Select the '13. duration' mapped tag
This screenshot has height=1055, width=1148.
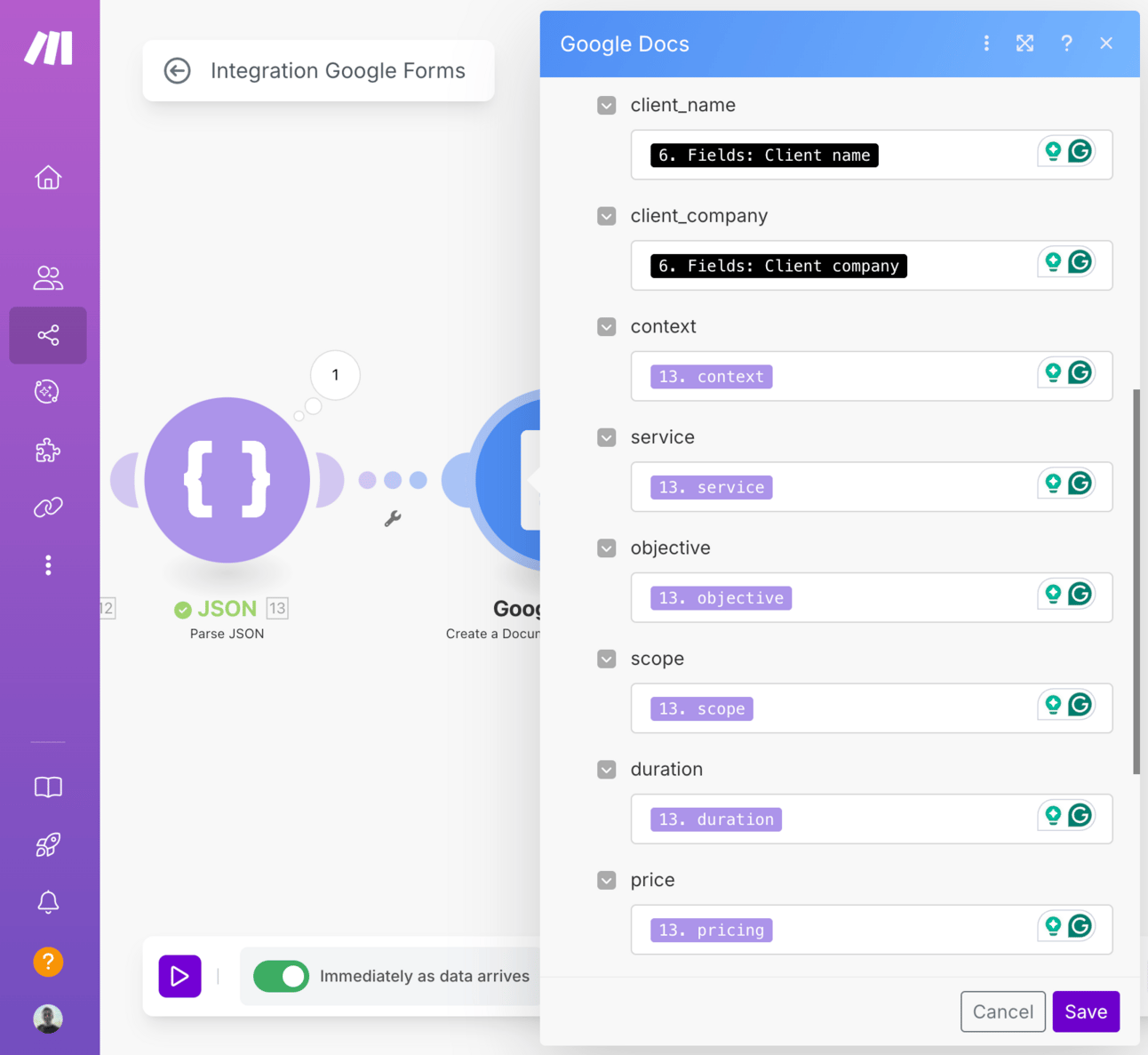tap(715, 819)
